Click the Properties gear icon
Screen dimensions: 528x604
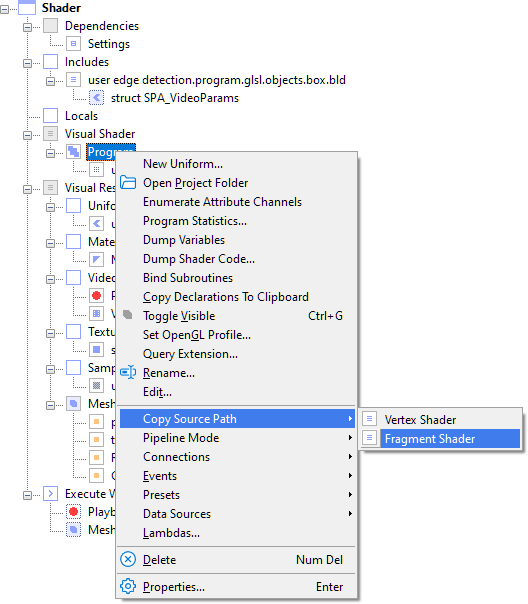point(128,586)
